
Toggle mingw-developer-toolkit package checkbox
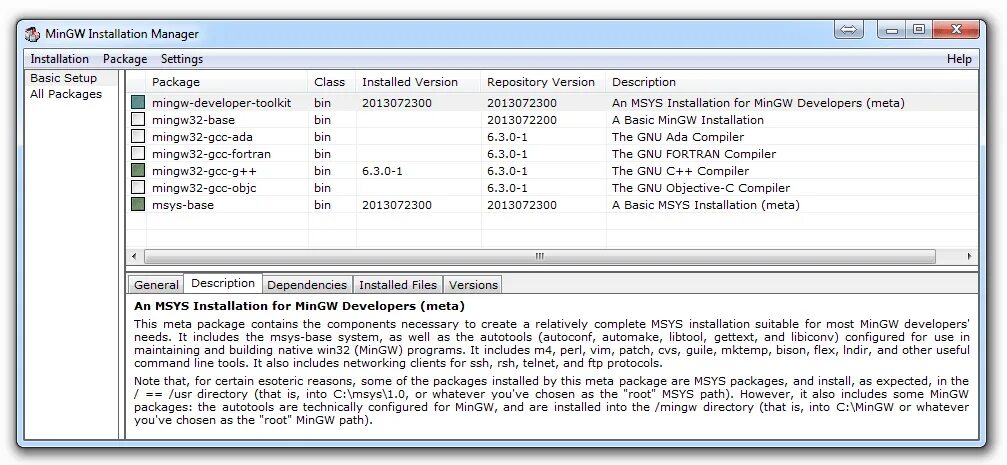coord(138,103)
